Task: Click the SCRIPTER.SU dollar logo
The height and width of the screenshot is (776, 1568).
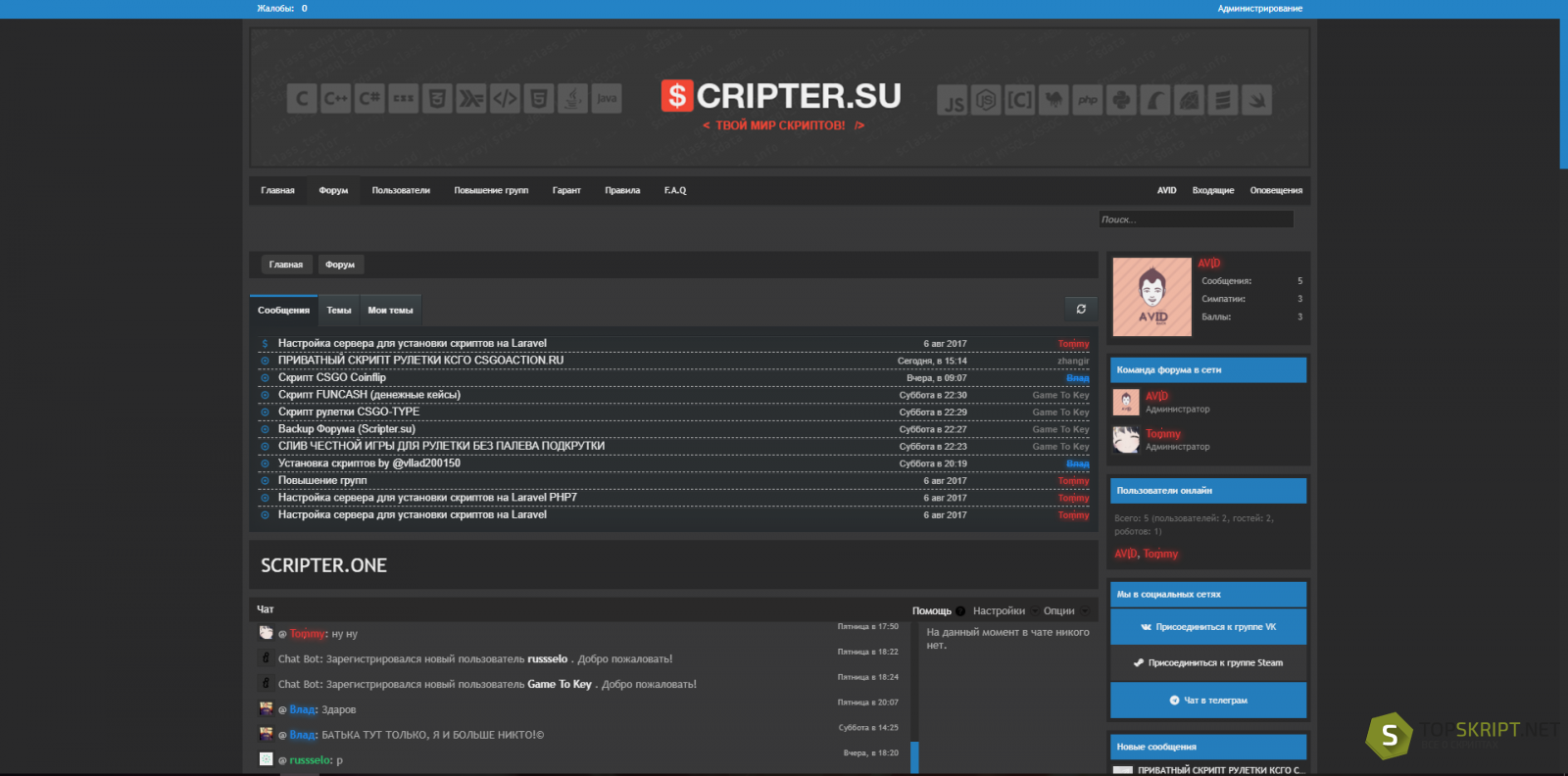Action: [x=676, y=96]
